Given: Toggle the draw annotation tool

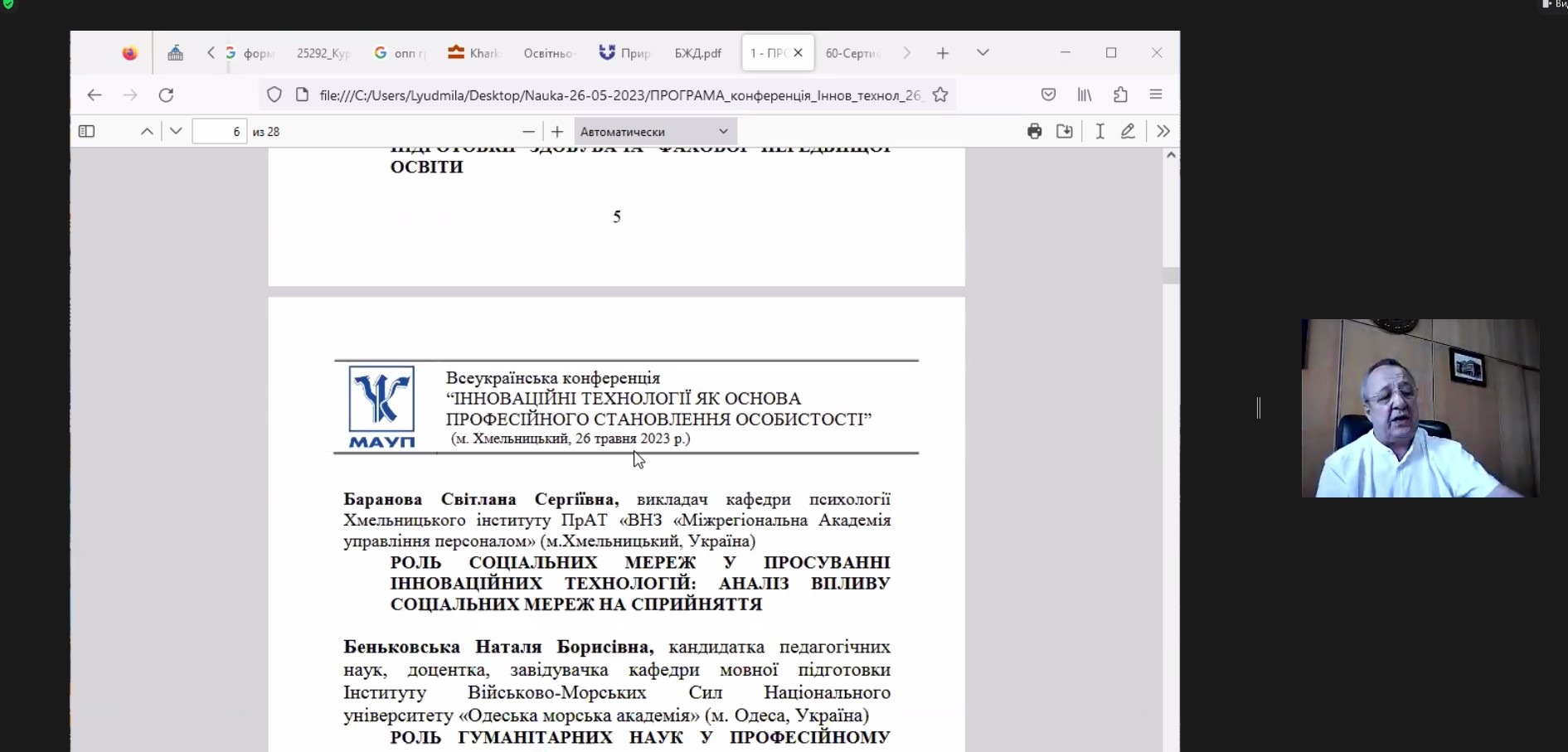Looking at the screenshot, I should (x=1128, y=131).
